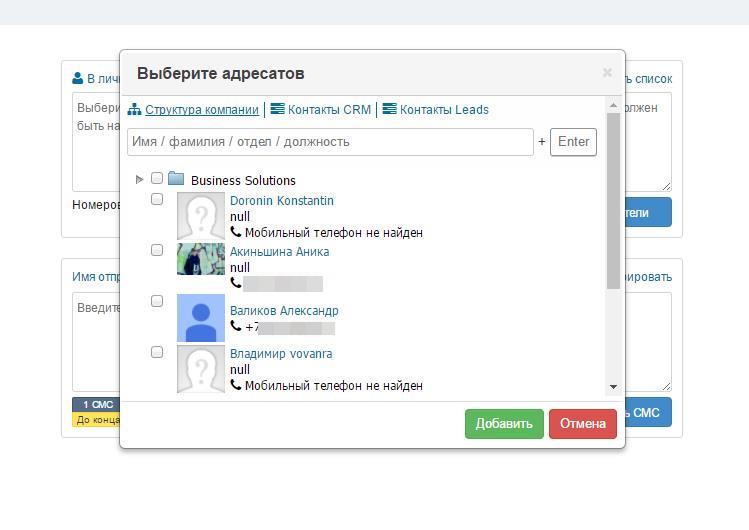The image size is (749, 530).
Task: Click the recipients list scrollbar thumb
Action: click(x=613, y=201)
